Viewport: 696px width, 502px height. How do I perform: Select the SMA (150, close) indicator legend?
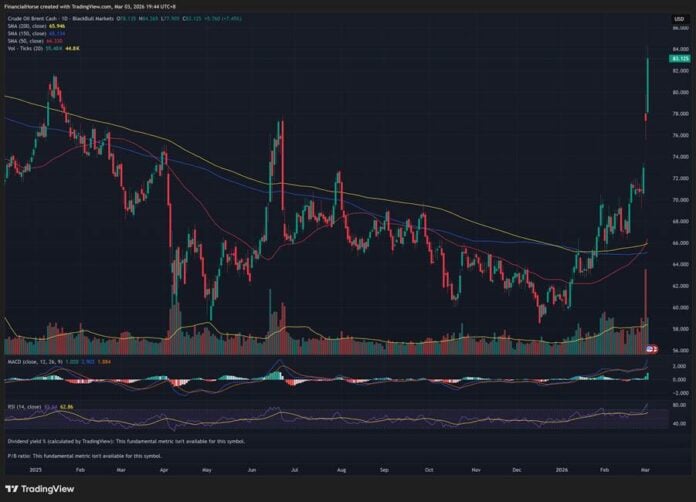[28, 33]
